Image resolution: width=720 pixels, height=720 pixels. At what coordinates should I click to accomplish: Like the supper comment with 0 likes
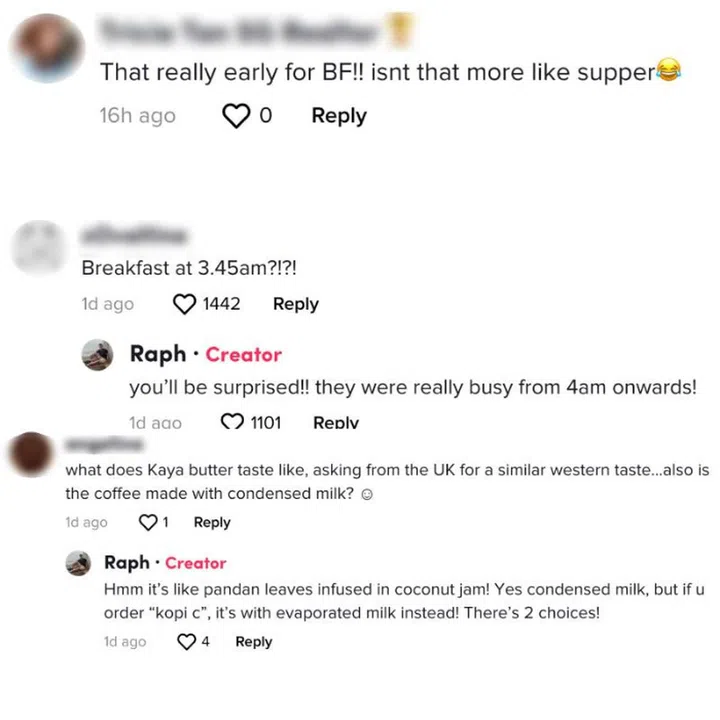(236, 116)
